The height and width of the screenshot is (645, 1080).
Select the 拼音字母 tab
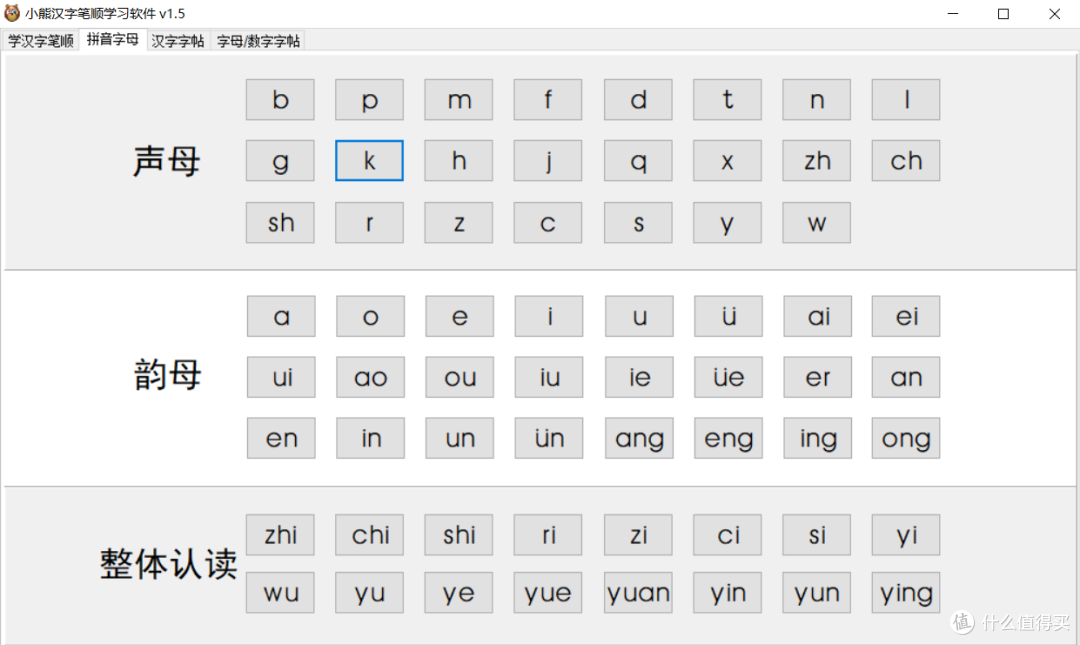[x=112, y=39]
